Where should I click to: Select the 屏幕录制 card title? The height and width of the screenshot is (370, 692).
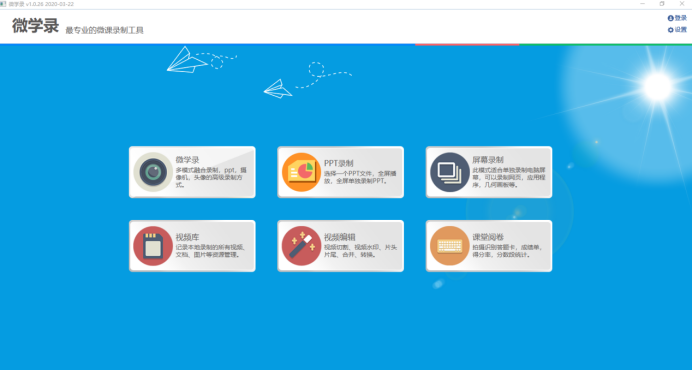click(488, 160)
